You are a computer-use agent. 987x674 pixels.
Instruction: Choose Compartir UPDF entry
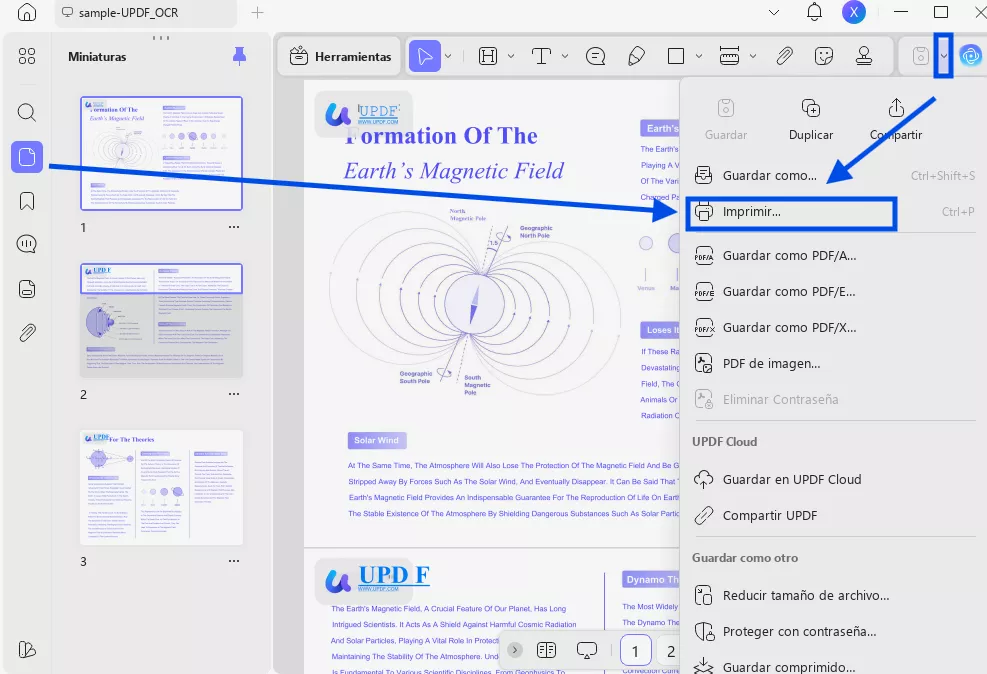[834, 515]
